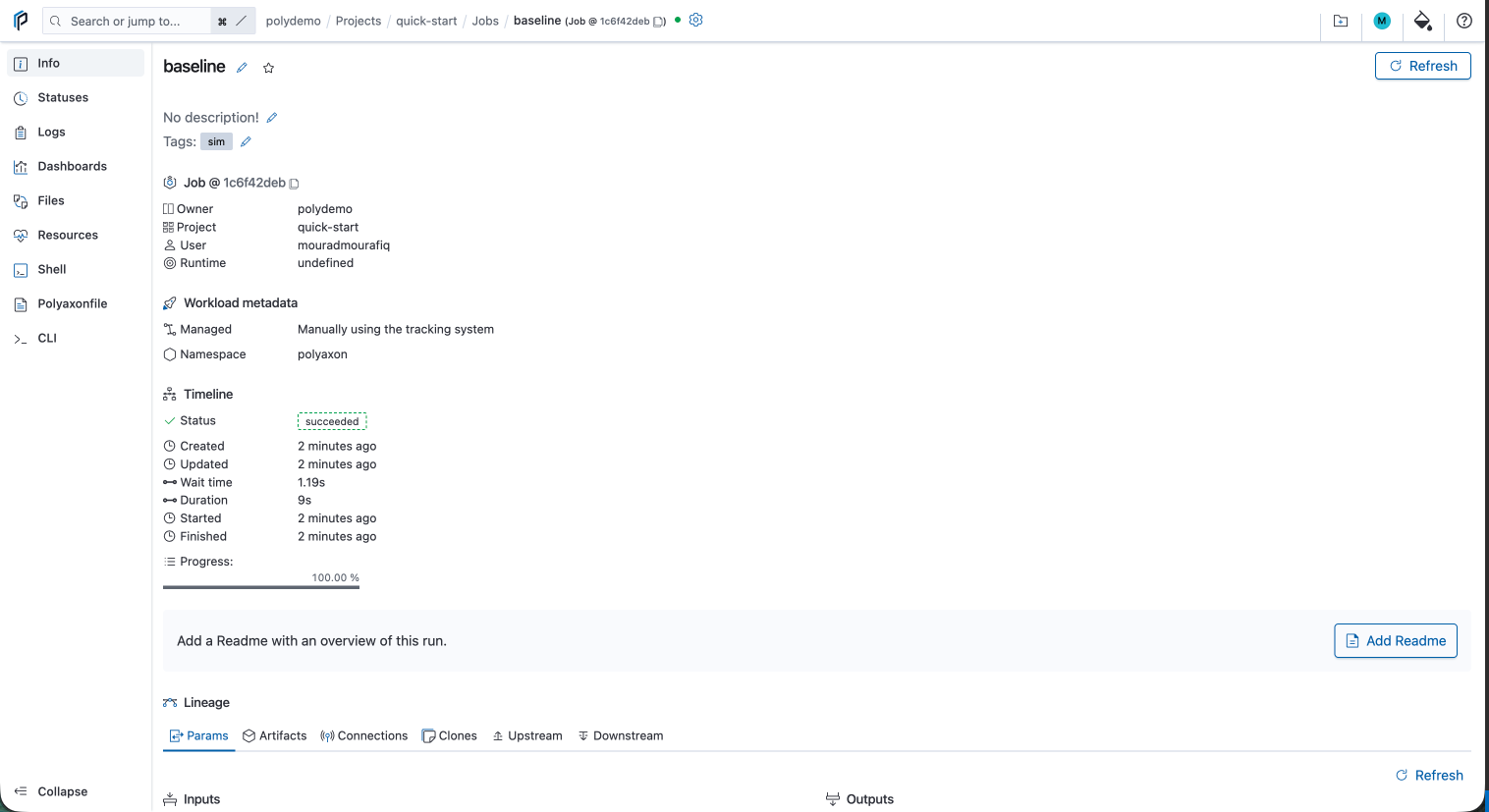Image resolution: width=1489 pixels, height=812 pixels.
Task: Click the Timeline section heading
Action: [x=208, y=394]
